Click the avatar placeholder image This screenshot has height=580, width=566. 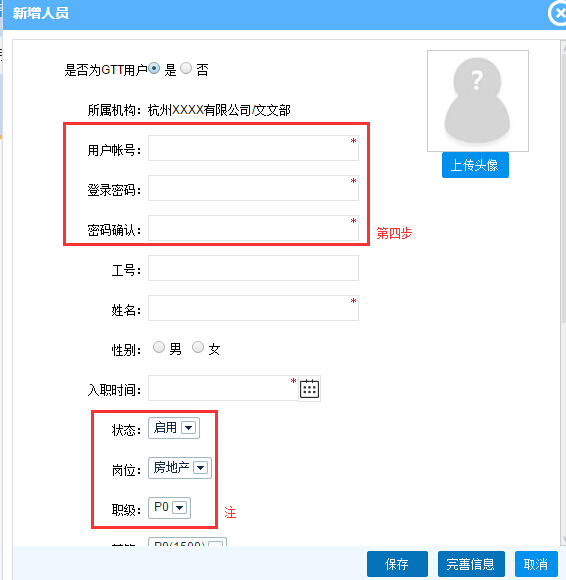tap(478, 101)
